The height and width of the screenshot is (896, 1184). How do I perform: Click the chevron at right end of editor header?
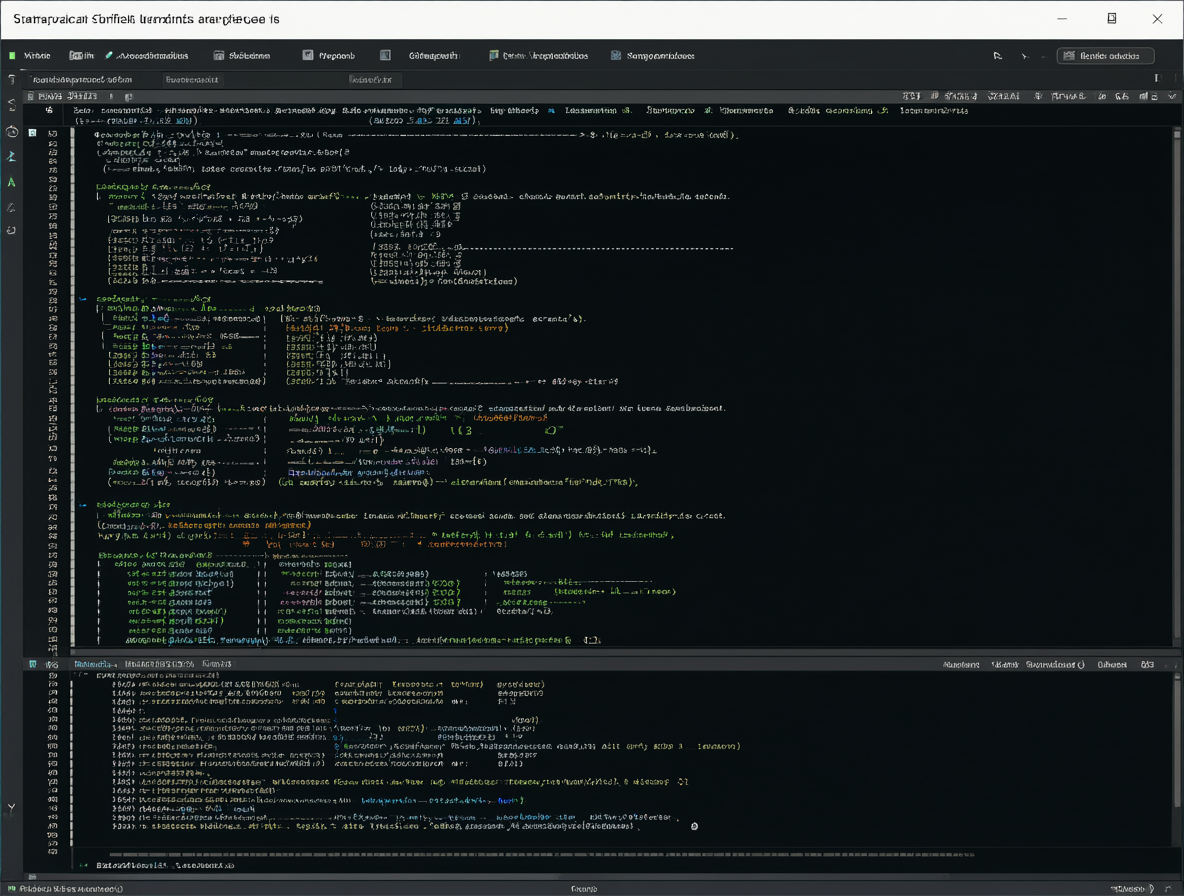pyautogui.click(x=1172, y=97)
